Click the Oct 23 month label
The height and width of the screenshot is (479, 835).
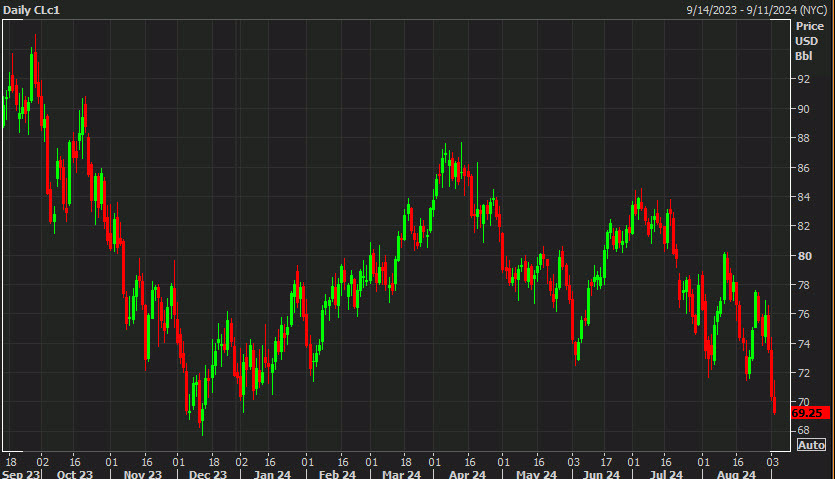click(x=75, y=474)
